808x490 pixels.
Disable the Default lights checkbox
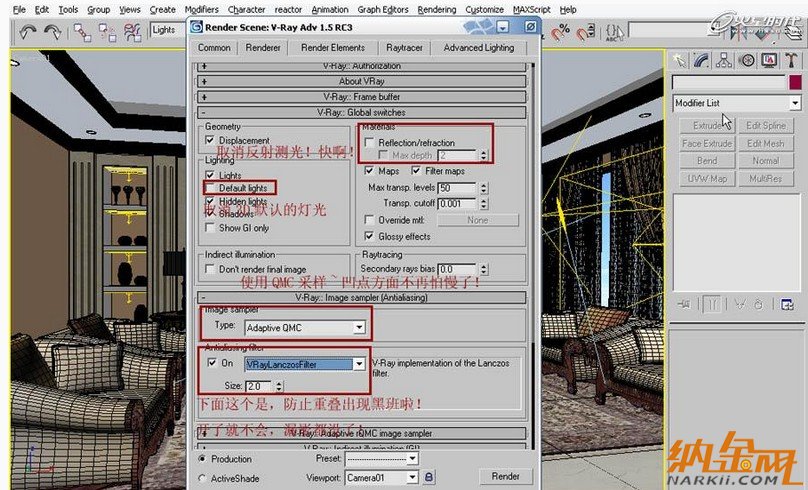point(210,188)
